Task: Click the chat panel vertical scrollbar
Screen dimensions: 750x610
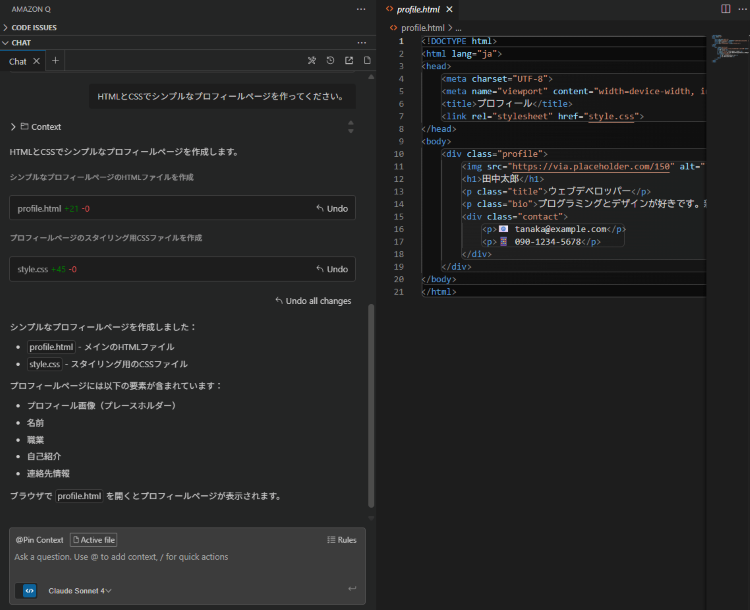Action: click(x=372, y=400)
